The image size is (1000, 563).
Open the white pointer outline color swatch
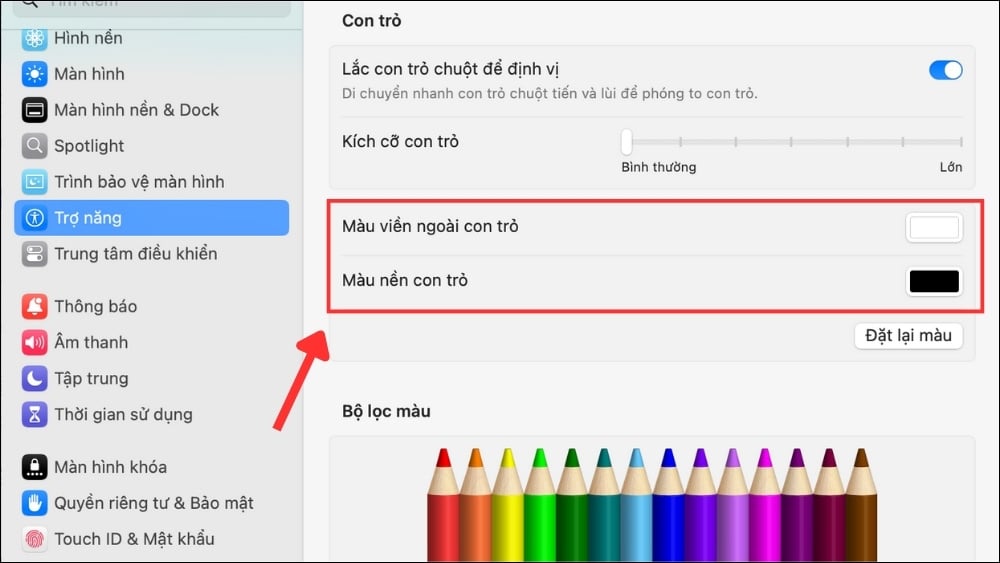(x=934, y=228)
